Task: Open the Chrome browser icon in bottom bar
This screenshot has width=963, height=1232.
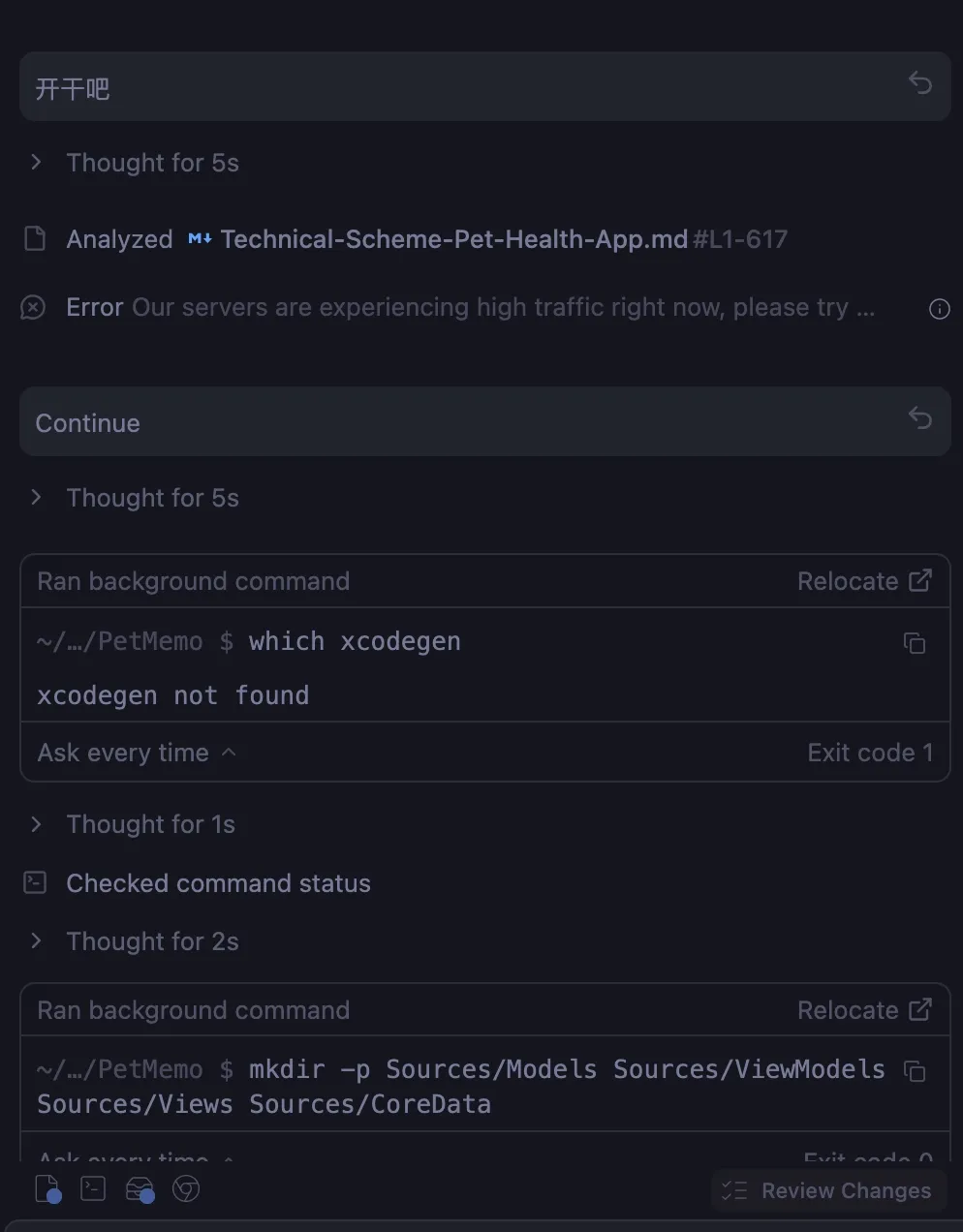Action: tap(186, 1188)
